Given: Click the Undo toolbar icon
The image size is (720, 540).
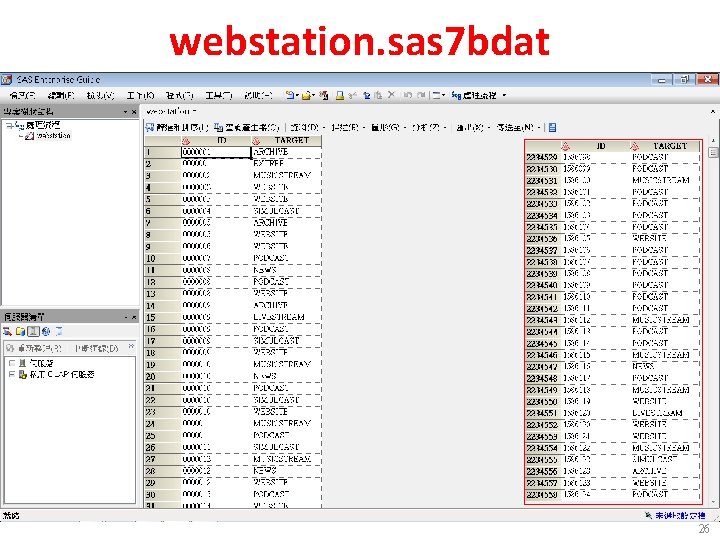Looking at the screenshot, I should 407,95.
